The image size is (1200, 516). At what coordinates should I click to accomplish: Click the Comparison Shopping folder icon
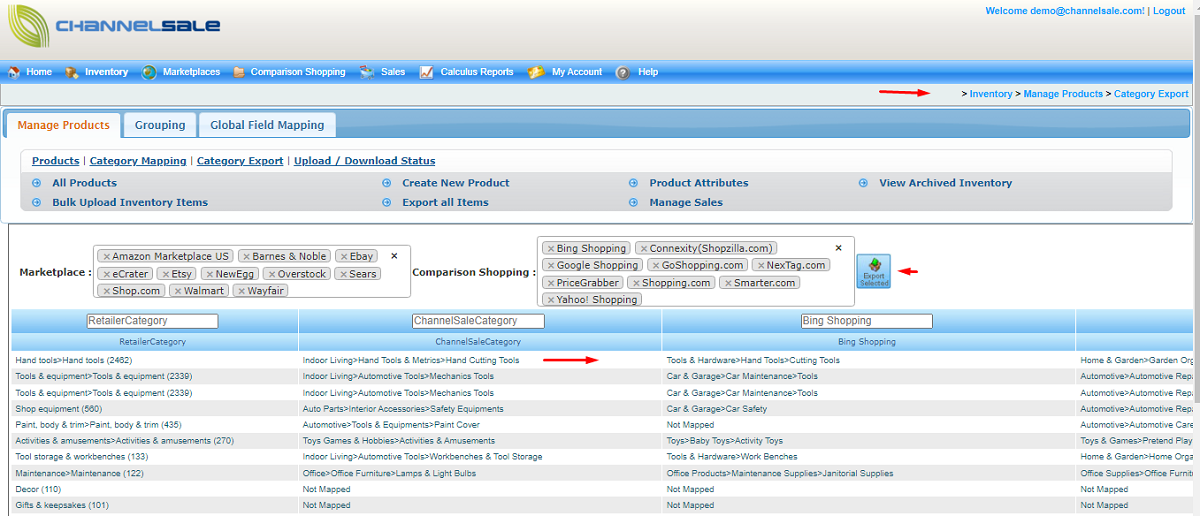239,72
